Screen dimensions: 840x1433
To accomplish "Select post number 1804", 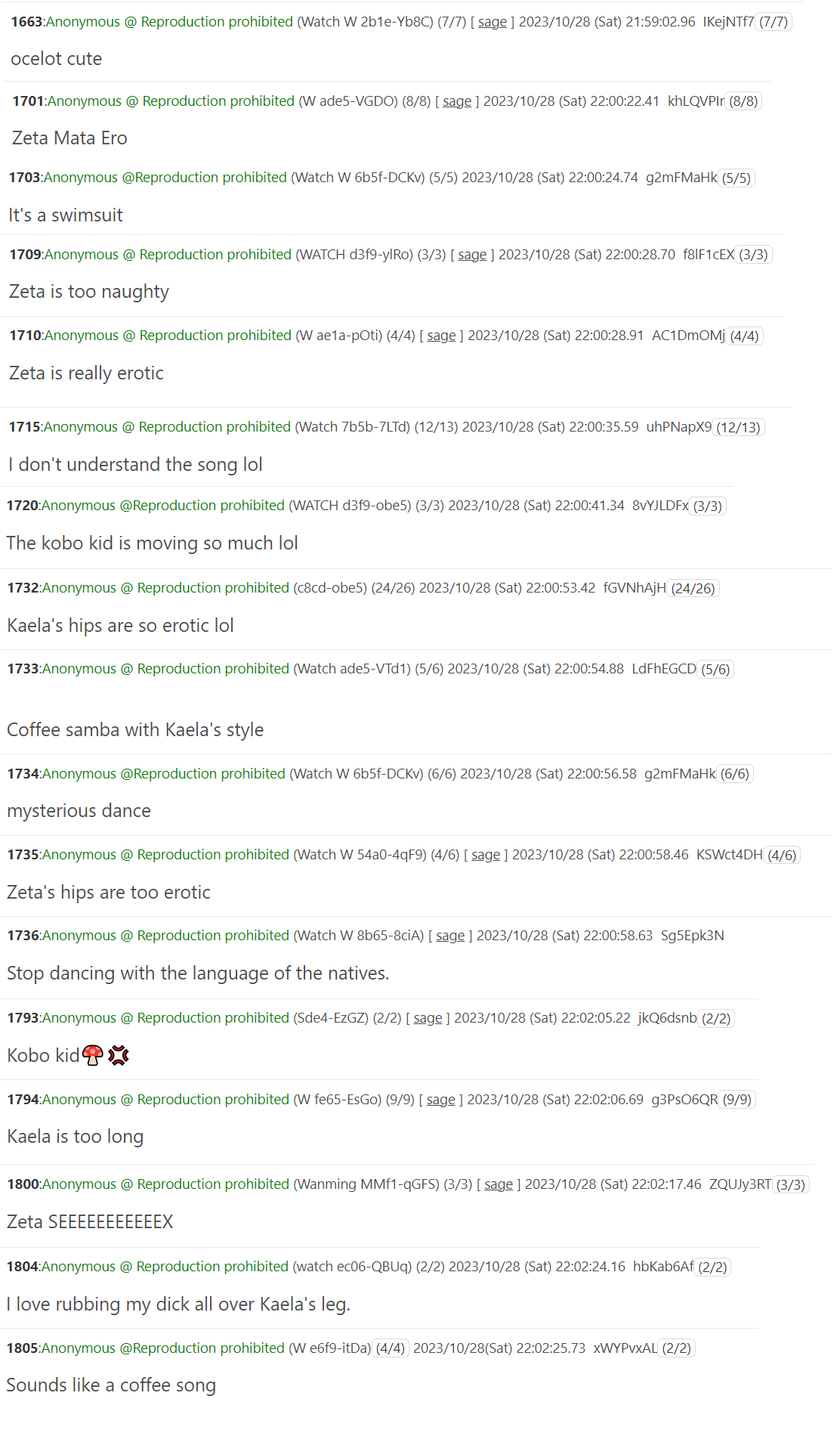I will pyautogui.click(x=22, y=1267).
